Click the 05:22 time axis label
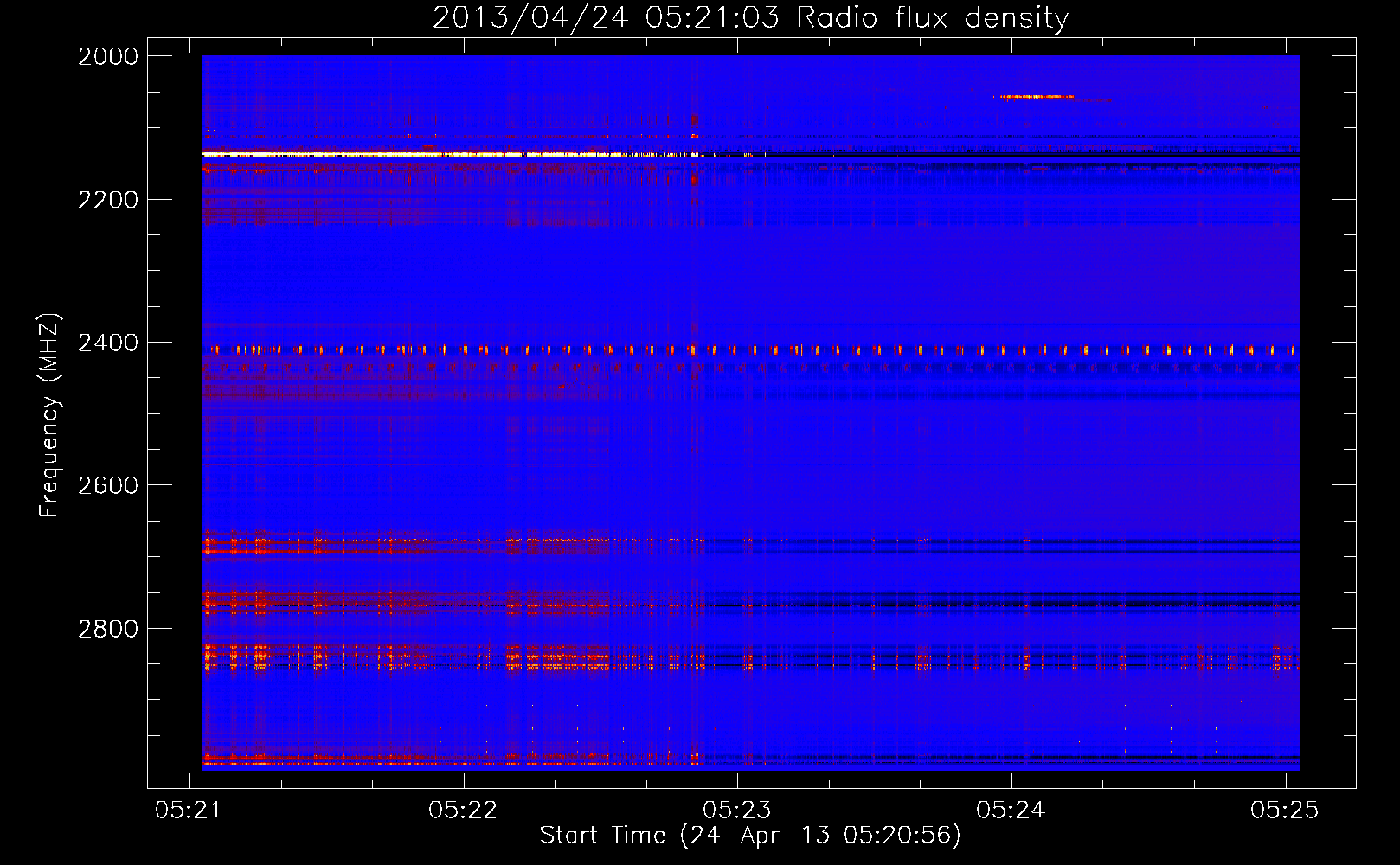This screenshot has height=865, width=1400. 463,810
